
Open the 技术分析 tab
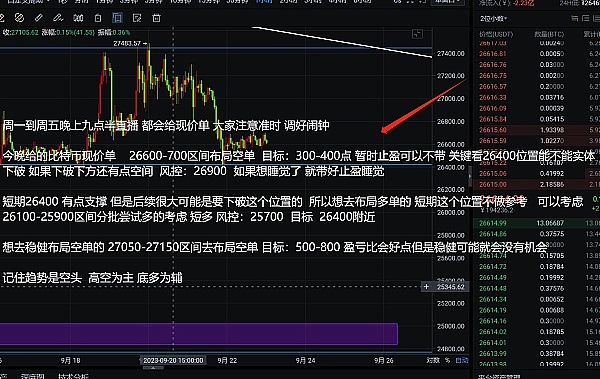73,376
